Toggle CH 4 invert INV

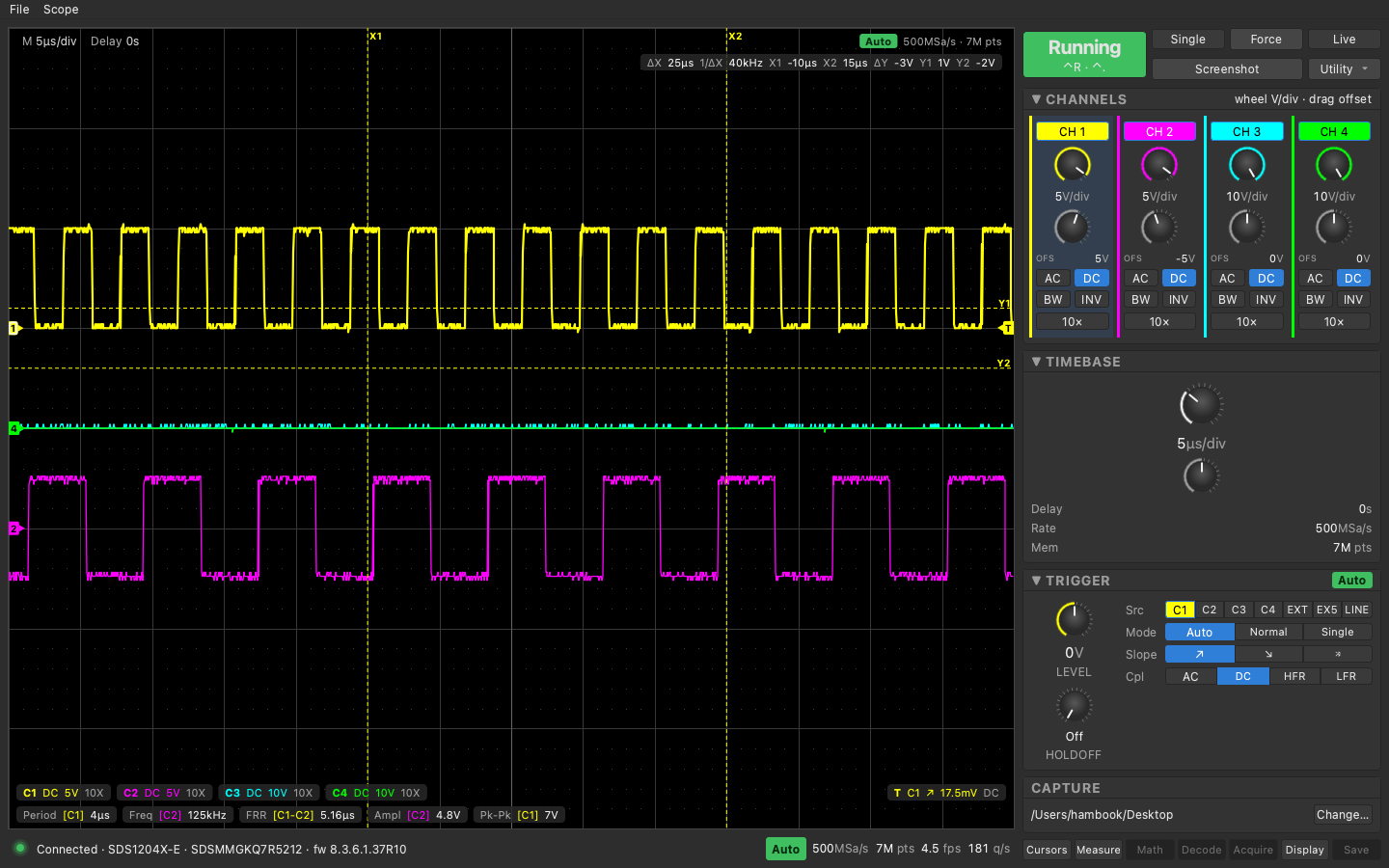coord(1353,300)
